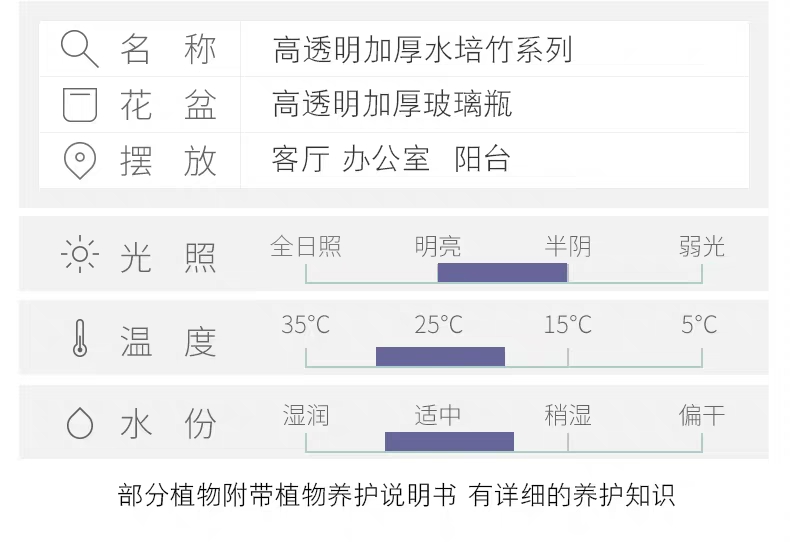Click the water drop icon beside 水份
This screenshot has height=542, width=790.
click(80, 423)
